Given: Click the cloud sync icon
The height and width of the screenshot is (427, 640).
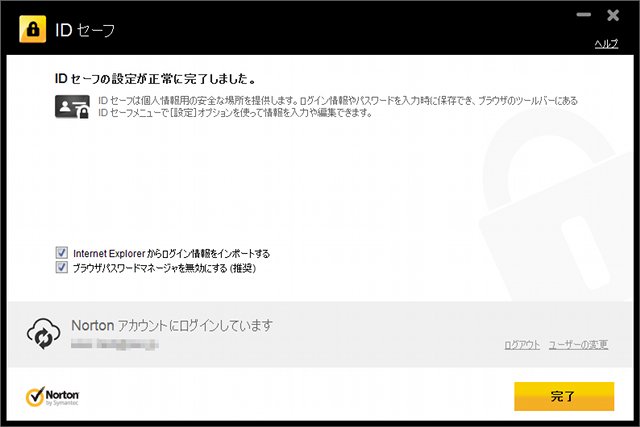Looking at the screenshot, I should tap(44, 334).
